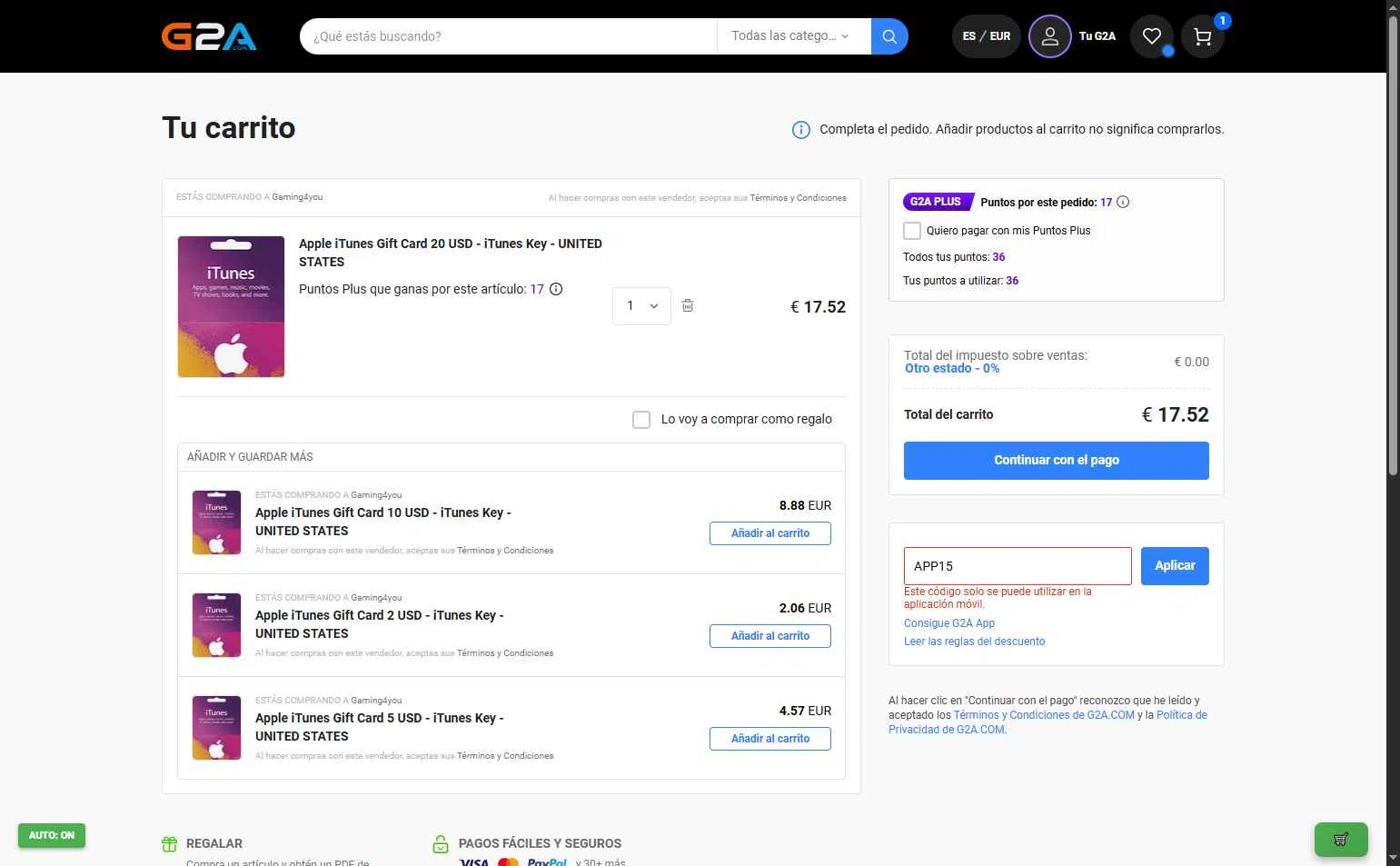This screenshot has height=866, width=1400.
Task: Toggle the AUTO: ON button
Action: 52,835
